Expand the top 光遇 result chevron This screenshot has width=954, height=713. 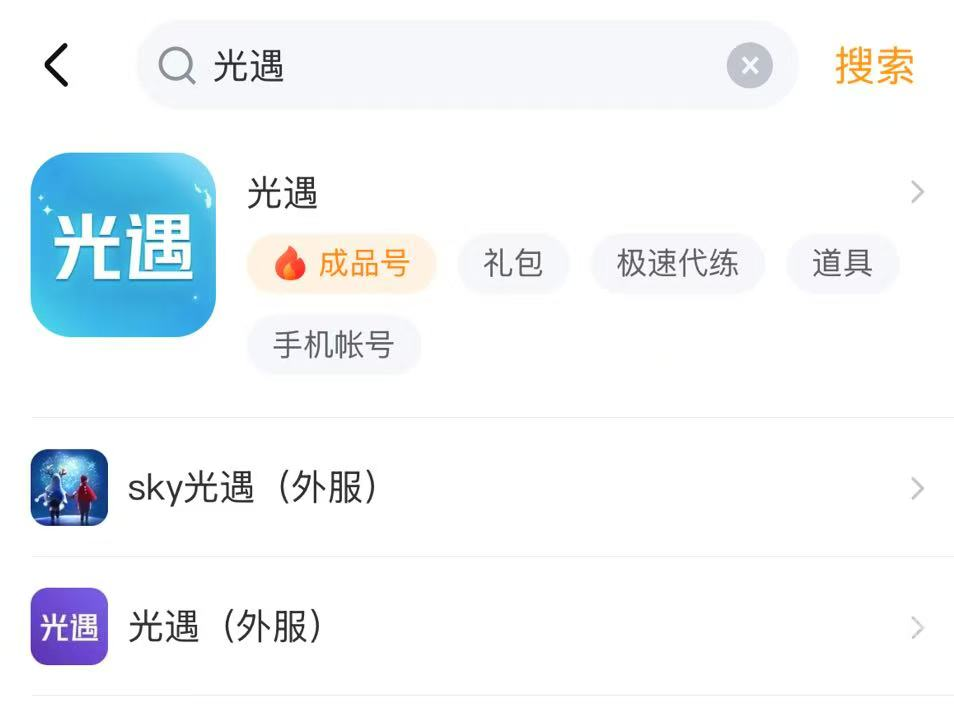tap(917, 193)
